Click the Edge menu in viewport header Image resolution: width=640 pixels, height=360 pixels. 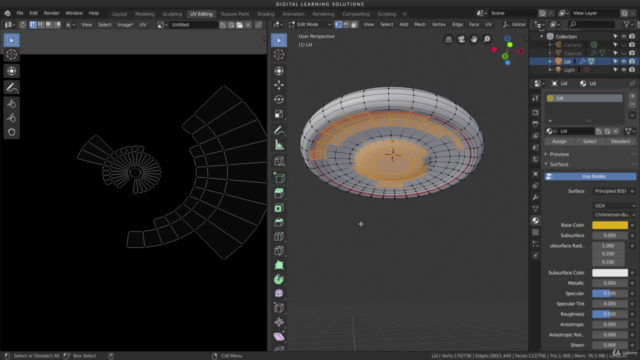tap(457, 24)
